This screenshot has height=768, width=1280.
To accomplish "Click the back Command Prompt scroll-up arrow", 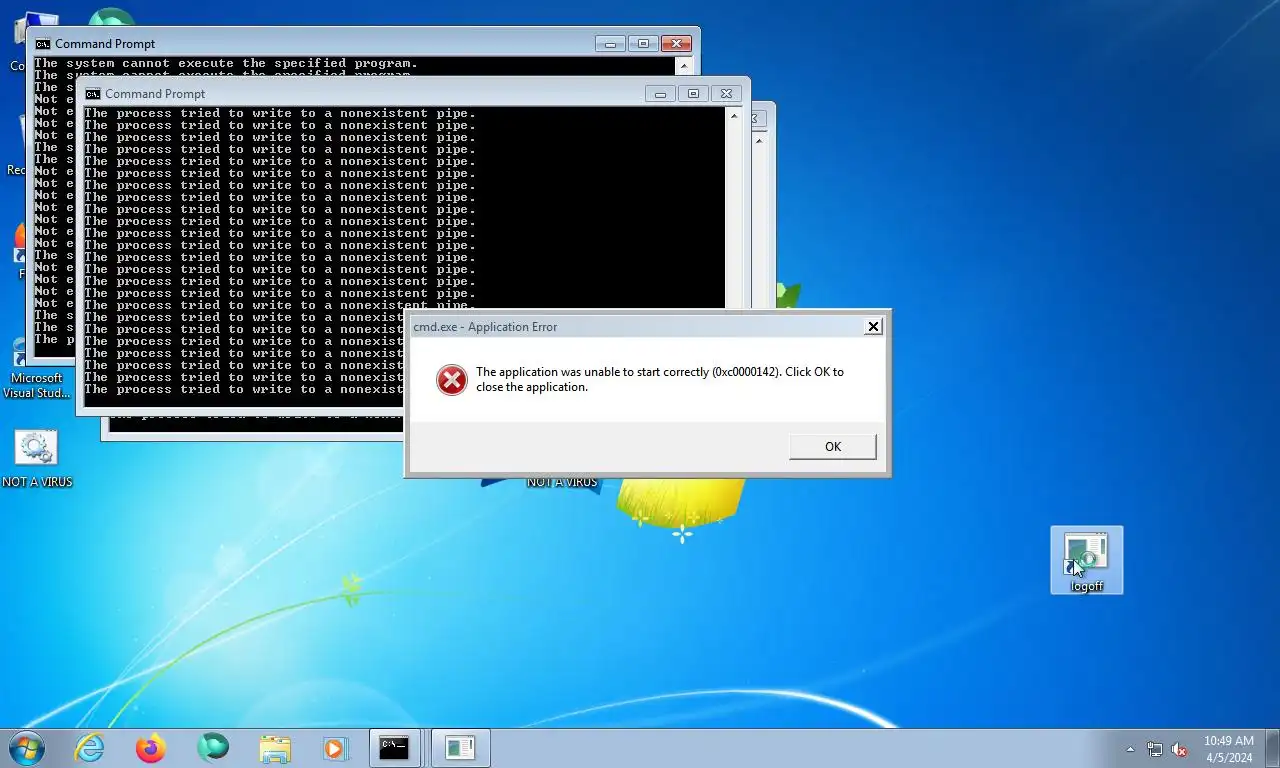I will 684,66.
